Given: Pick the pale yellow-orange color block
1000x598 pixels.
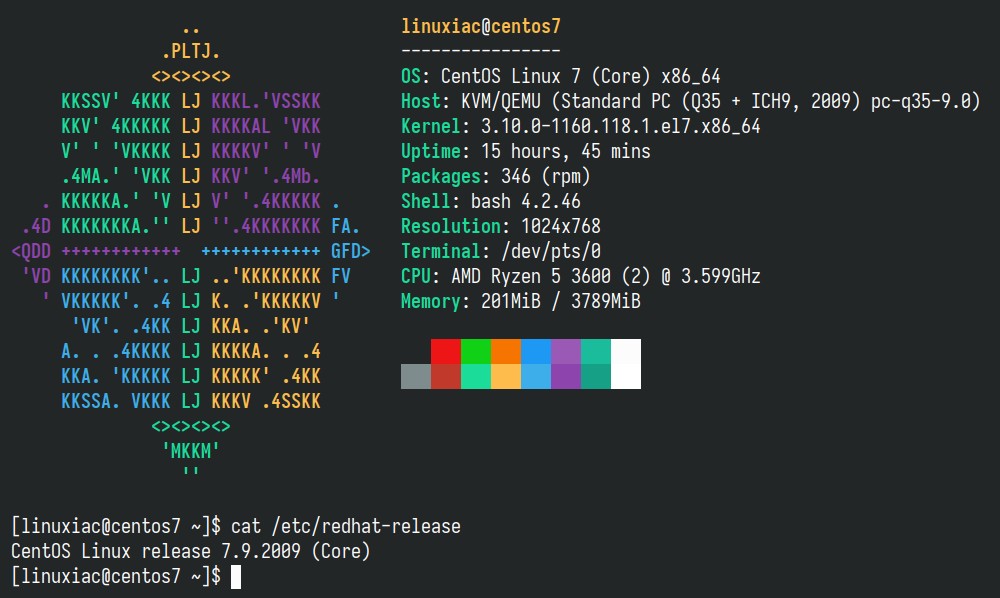Looking at the screenshot, I should click(x=506, y=376).
